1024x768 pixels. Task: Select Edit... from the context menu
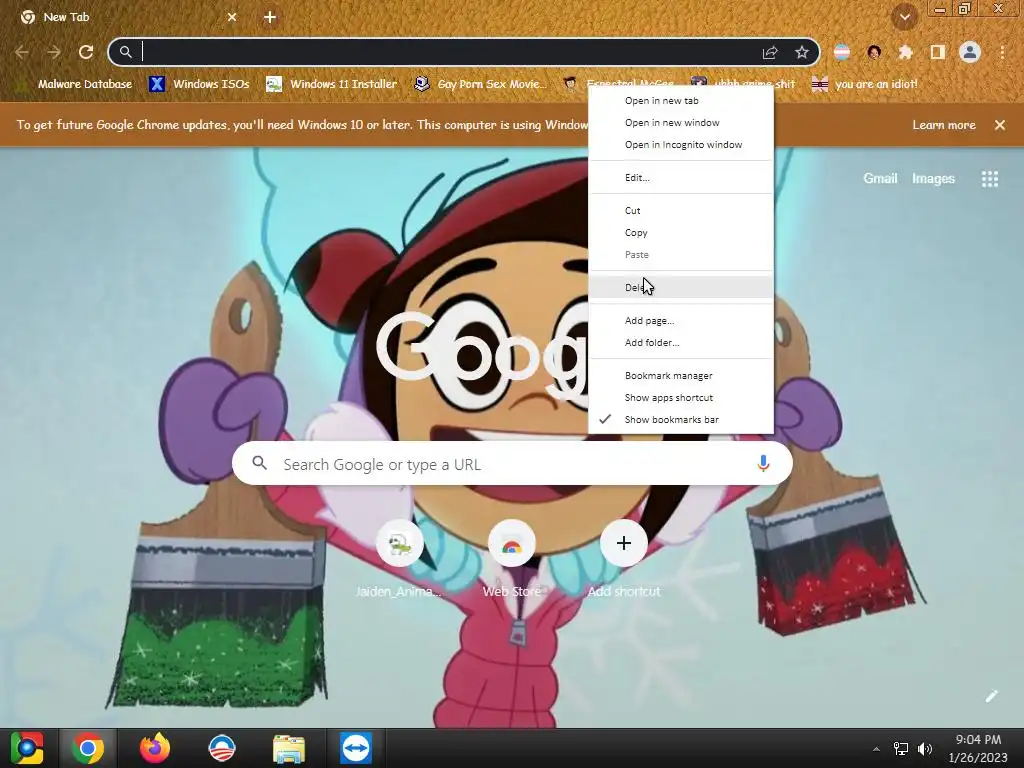pos(681,178)
